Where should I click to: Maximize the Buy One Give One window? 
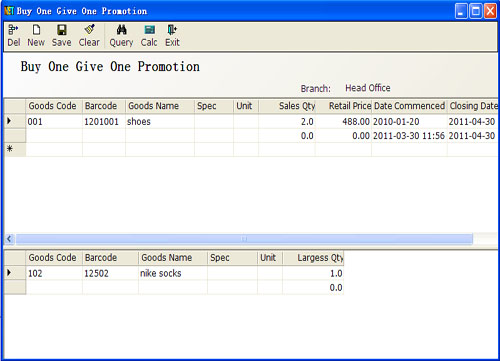476,11
